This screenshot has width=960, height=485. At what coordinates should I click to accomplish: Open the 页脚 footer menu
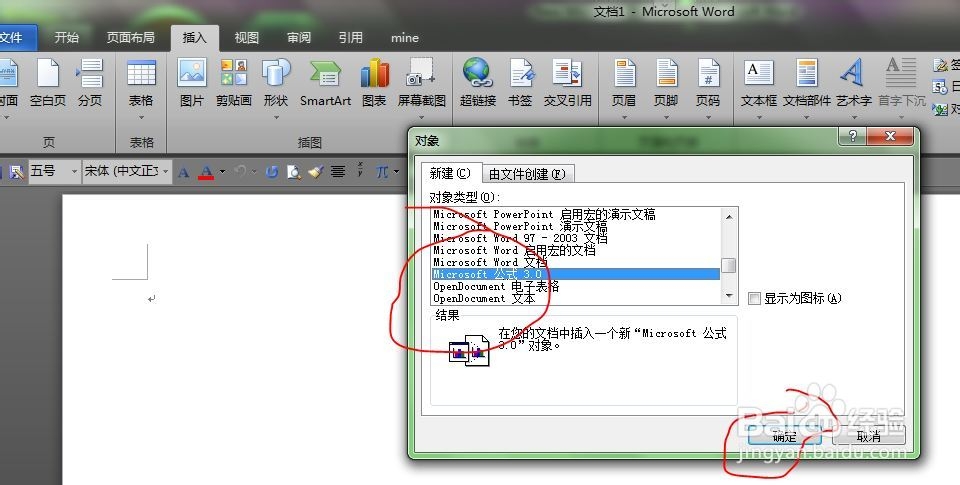[666, 88]
